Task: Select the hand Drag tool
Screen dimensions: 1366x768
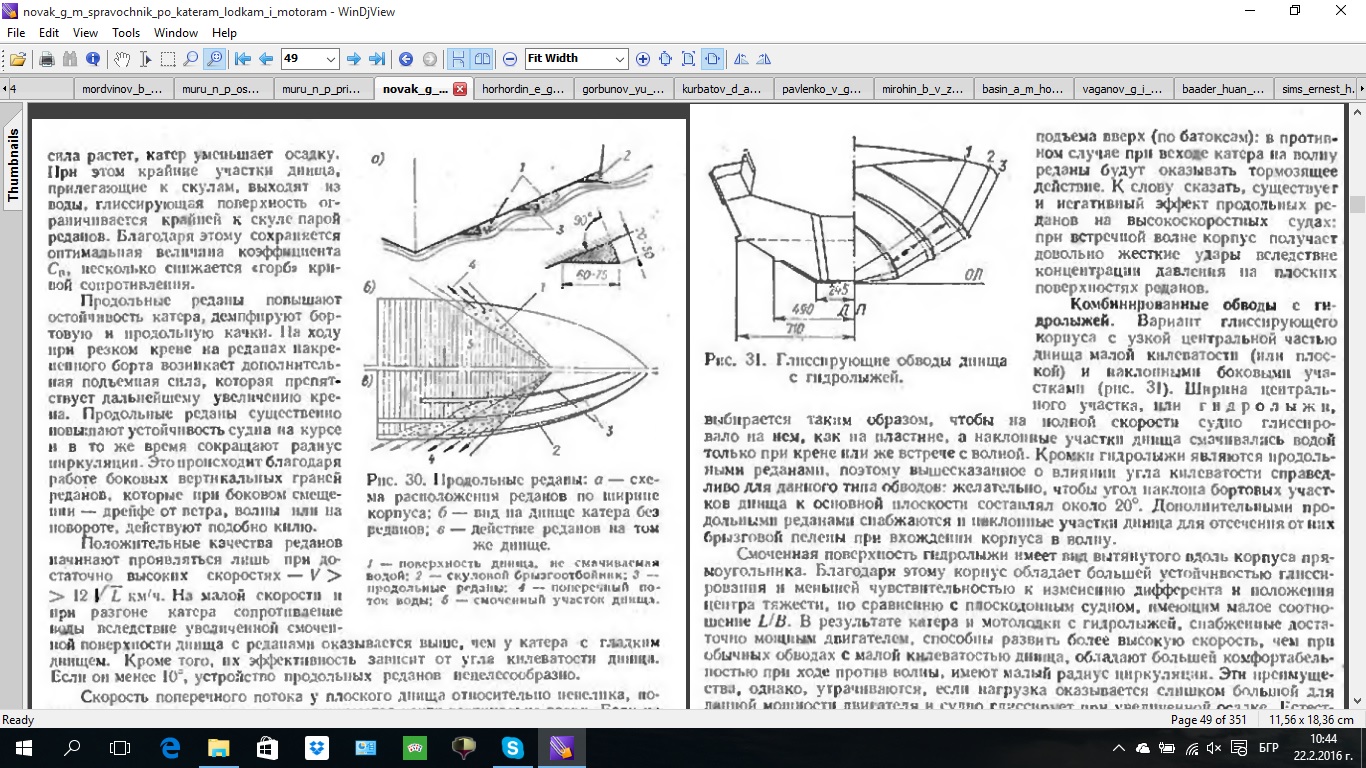Action: (121, 59)
